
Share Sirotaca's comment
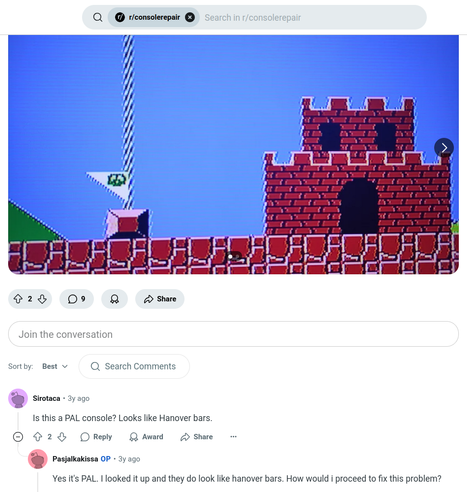coord(197,437)
